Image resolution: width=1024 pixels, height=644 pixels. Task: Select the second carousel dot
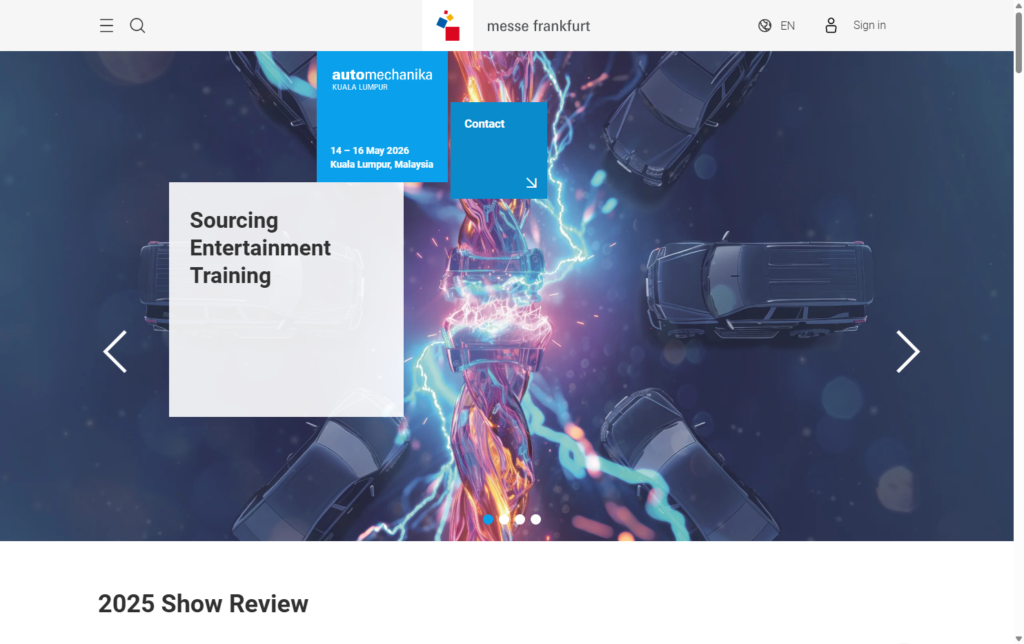[504, 519]
